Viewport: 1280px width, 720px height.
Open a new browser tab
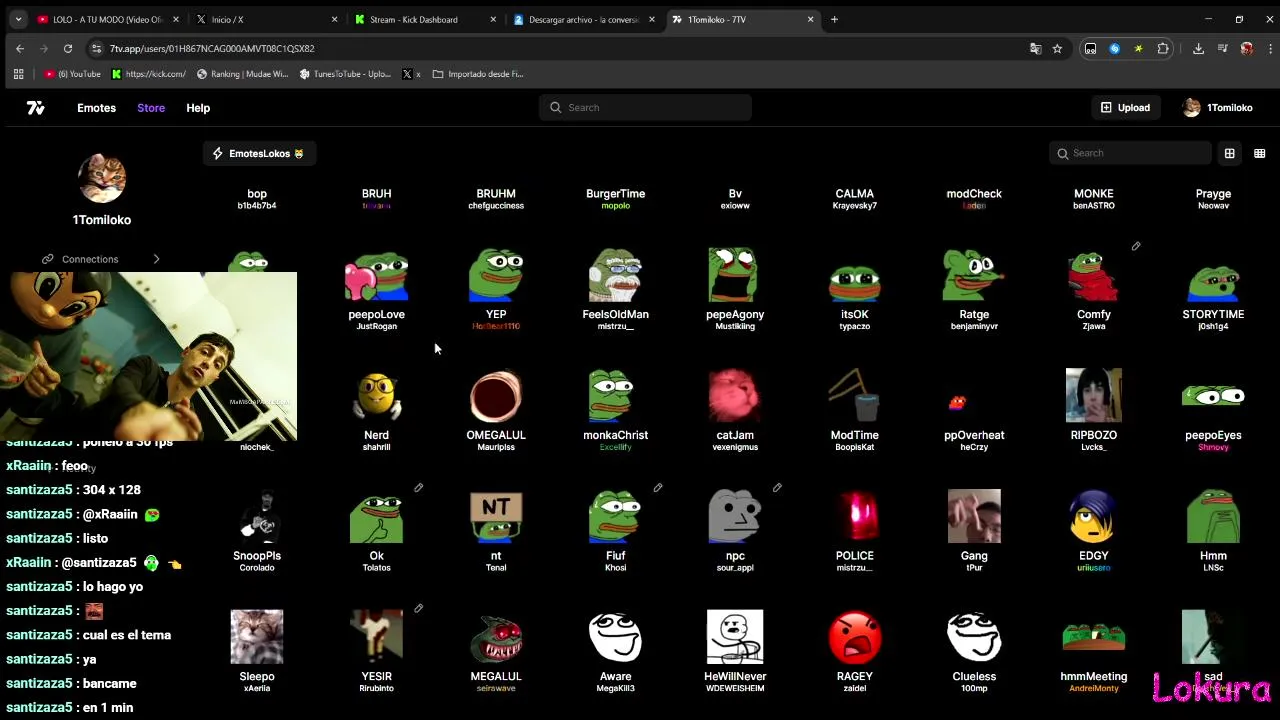coord(834,19)
